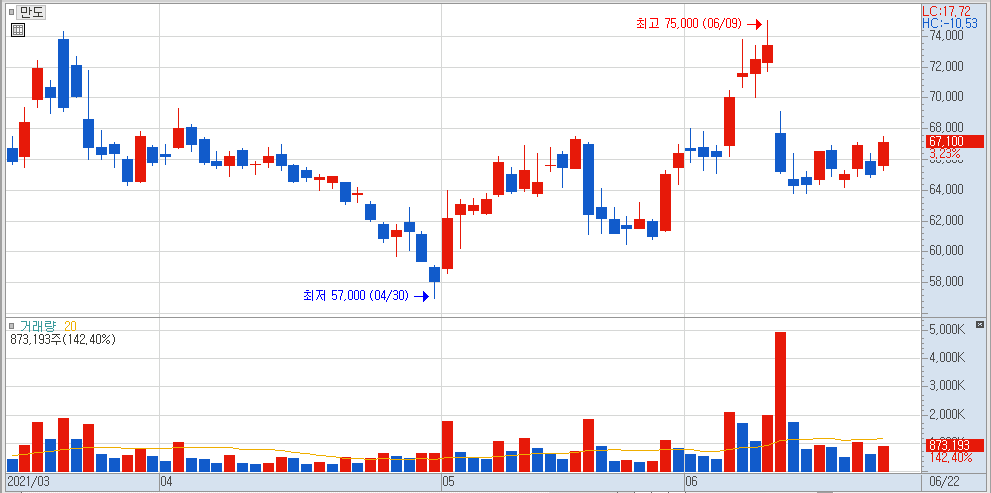Click the 4,000K volume axis label
The height and width of the screenshot is (493, 991).
(945, 357)
